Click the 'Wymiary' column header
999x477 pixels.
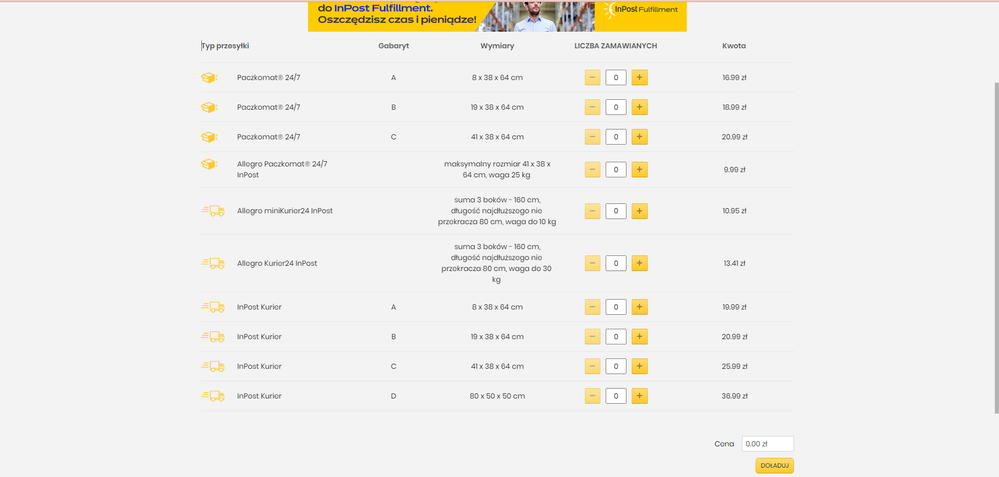click(x=497, y=46)
